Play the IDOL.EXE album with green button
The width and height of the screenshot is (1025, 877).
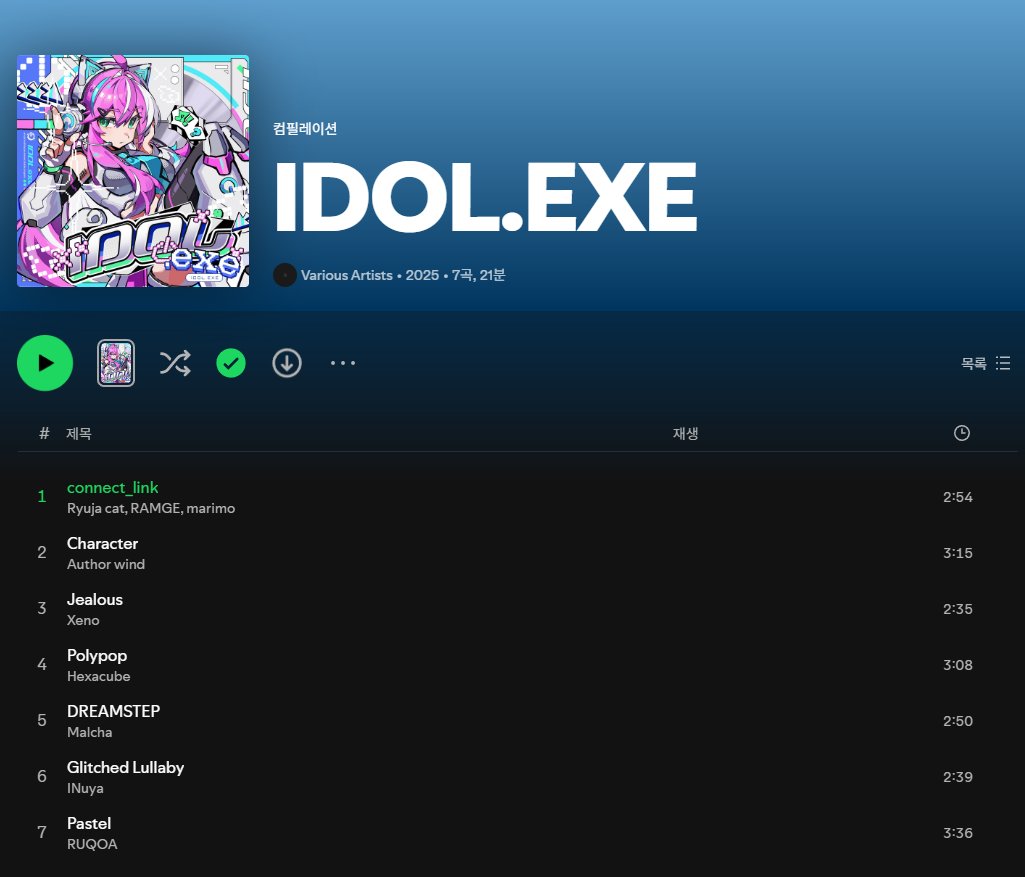tap(44, 363)
